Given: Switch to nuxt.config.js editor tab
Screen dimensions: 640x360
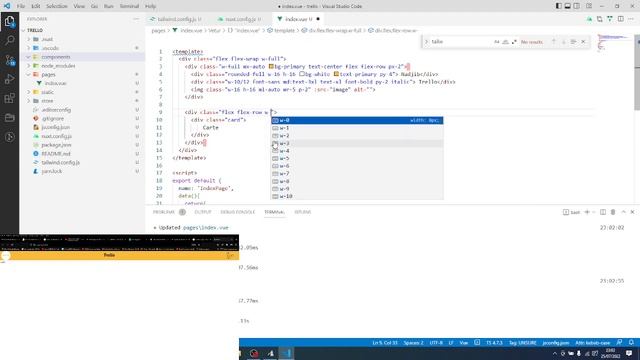Looking at the screenshot, I should pyautogui.click(x=240, y=19).
